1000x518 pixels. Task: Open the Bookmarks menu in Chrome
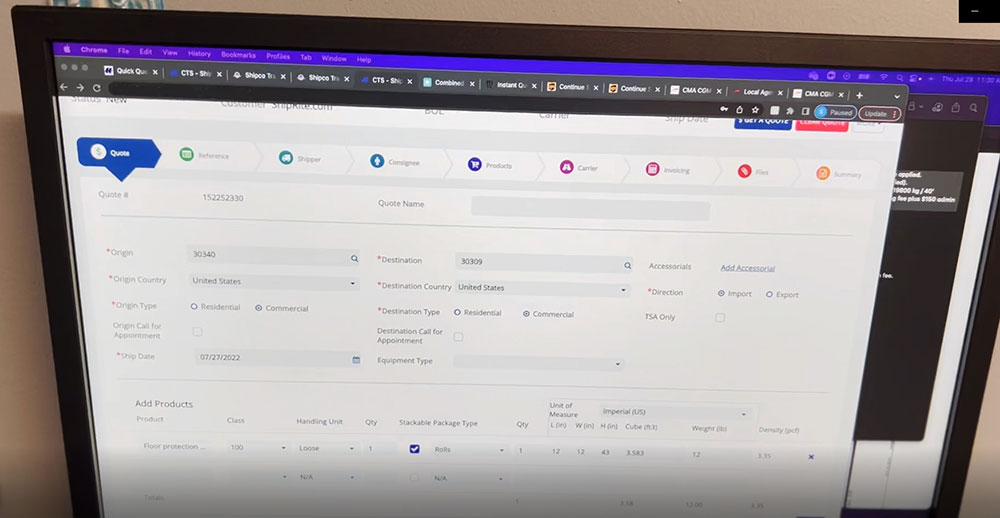[238, 55]
